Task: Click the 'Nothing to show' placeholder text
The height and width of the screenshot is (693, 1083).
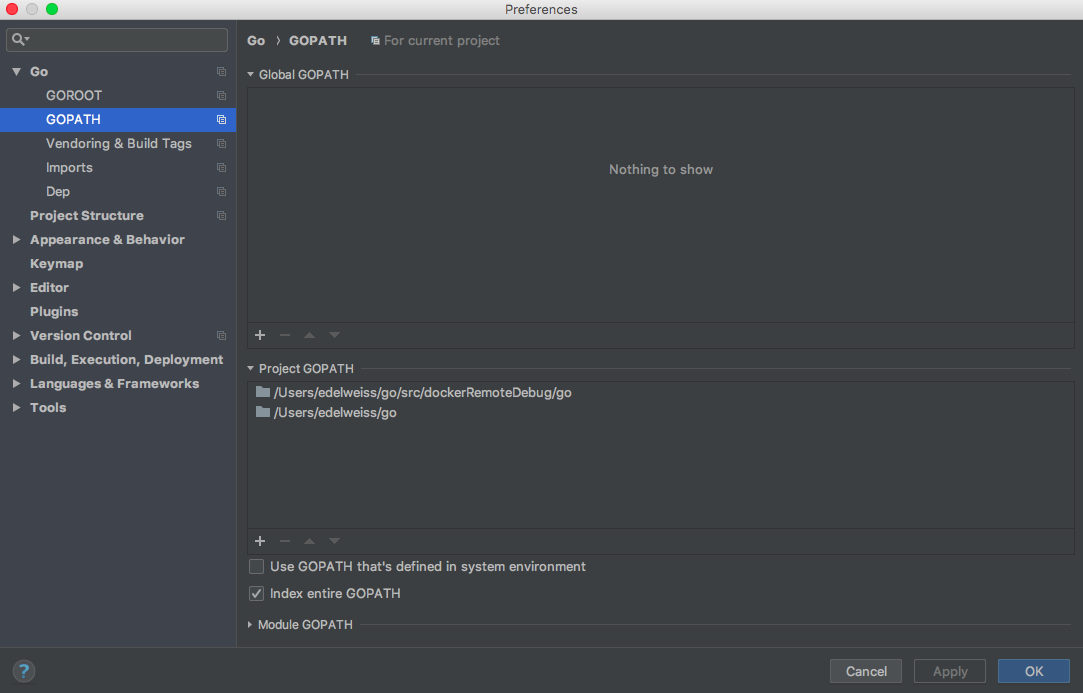Action: click(x=661, y=169)
